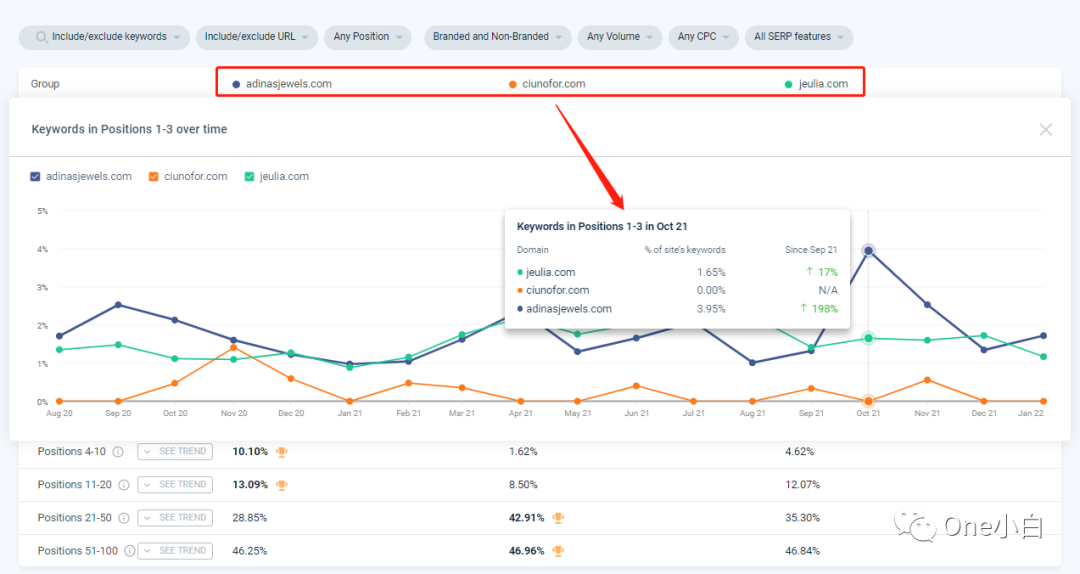Viewport: 1080px width, 574px height.
Task: Uncheck ciunofor.com in chart legend
Action: pyautogui.click(x=154, y=176)
